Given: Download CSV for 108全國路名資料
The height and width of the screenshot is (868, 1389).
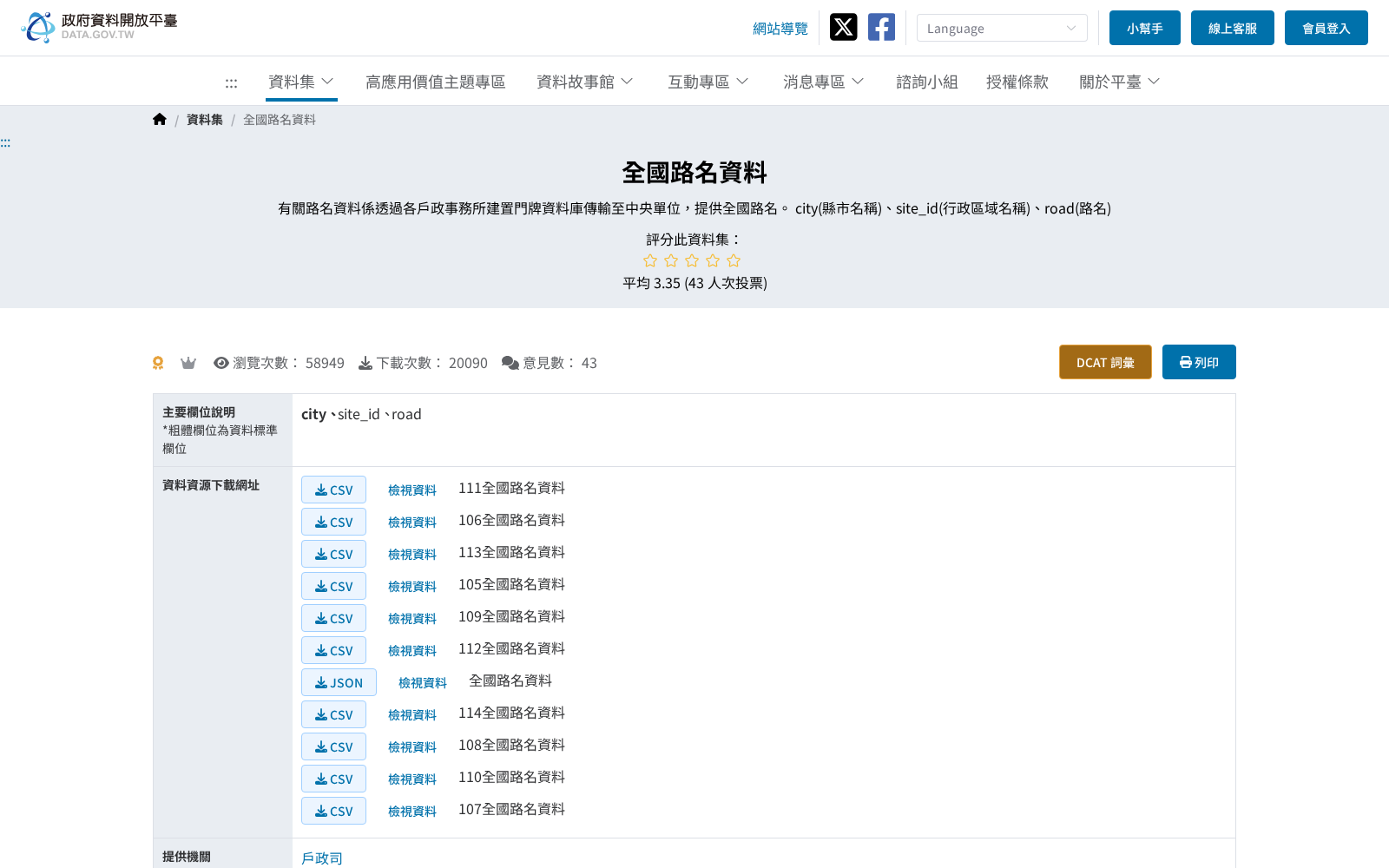Looking at the screenshot, I should (333, 746).
